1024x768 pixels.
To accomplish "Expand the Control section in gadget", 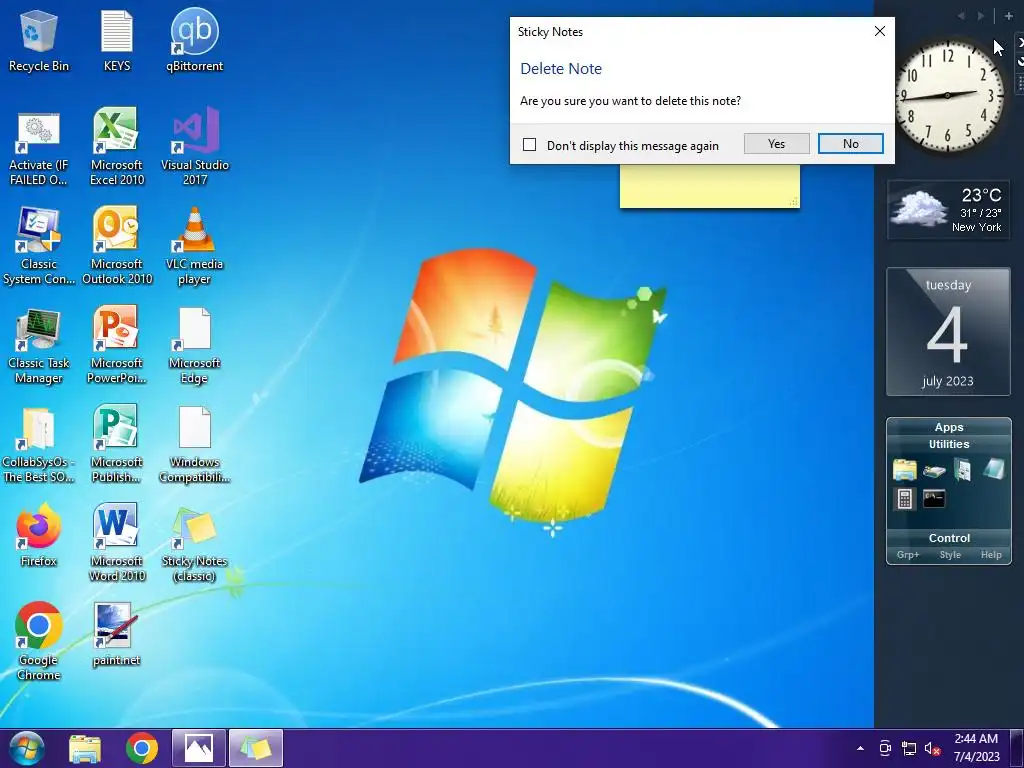I will tap(949, 538).
